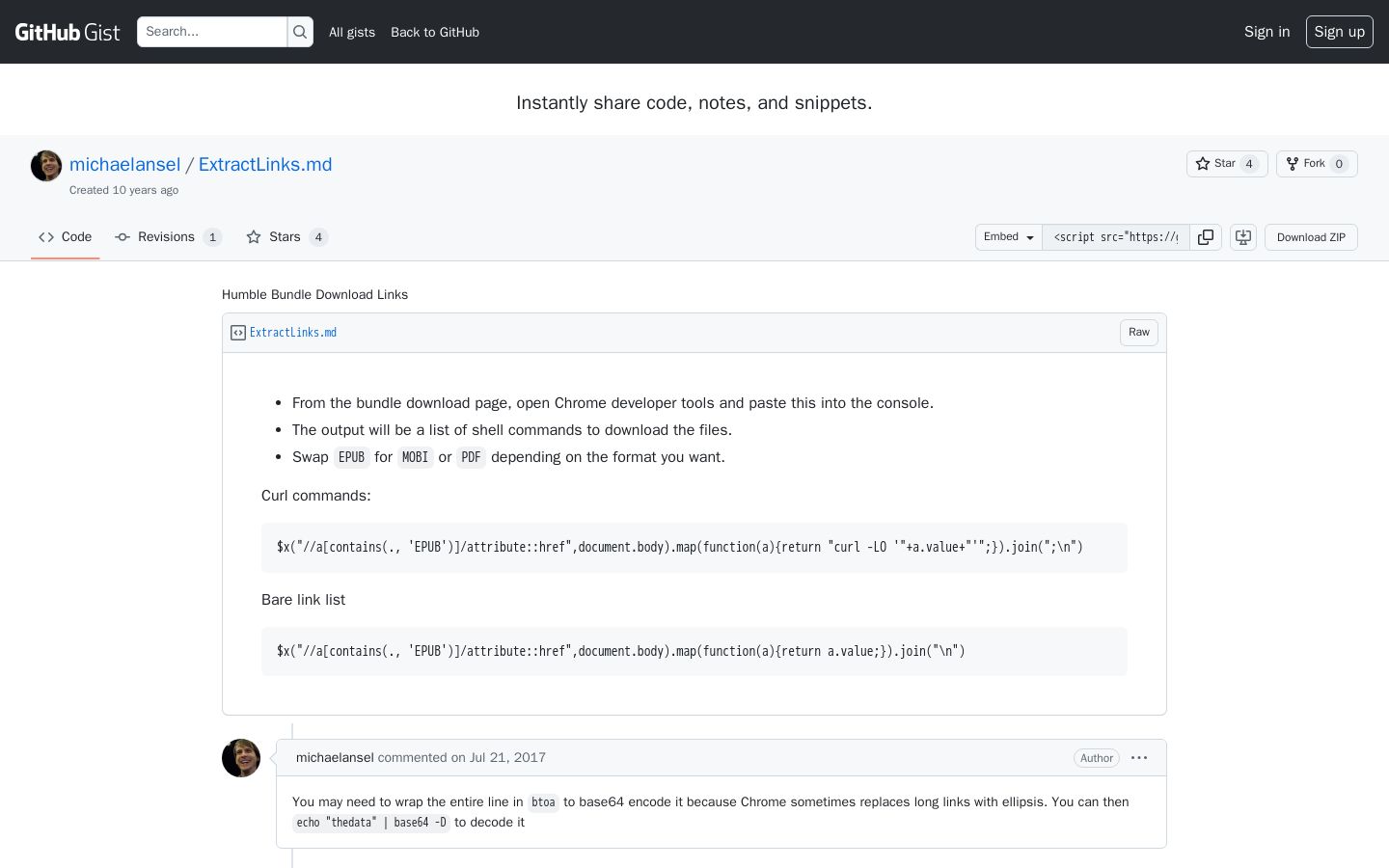1389x868 pixels.
Task: Click the code file icon beside ExtractLinks.md
Action: [238, 333]
